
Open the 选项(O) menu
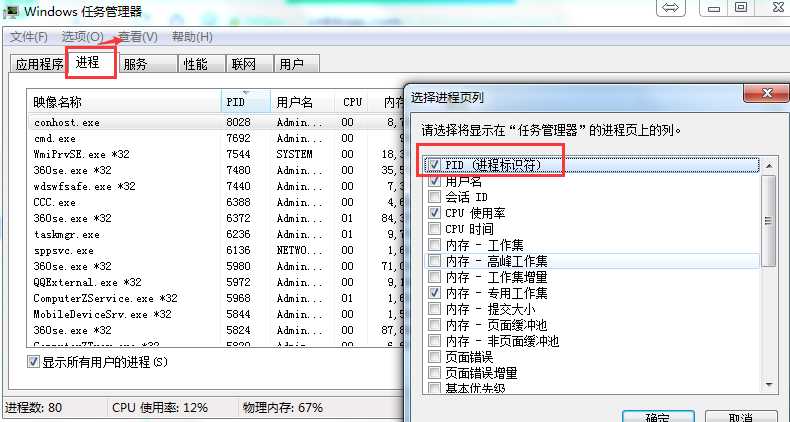83,37
